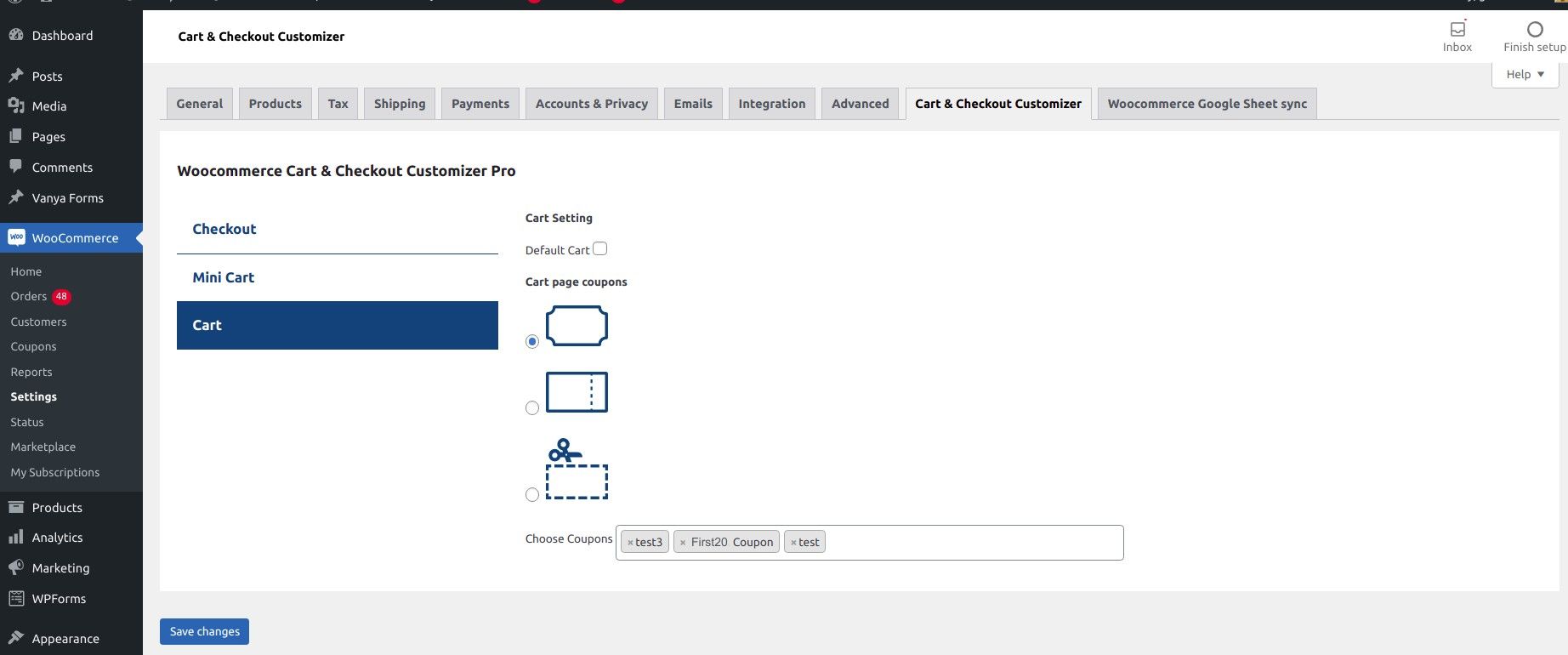1568x655 pixels.
Task: Go to the Accounts & Privacy tab
Action: pos(592,104)
